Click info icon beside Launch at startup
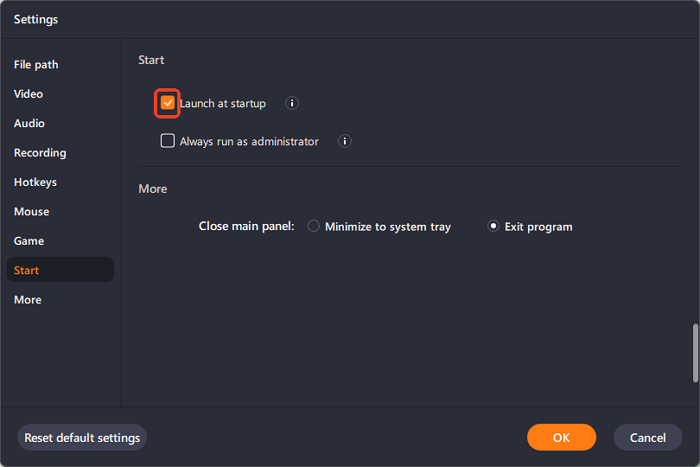Viewport: 700px width, 467px height. tap(292, 103)
